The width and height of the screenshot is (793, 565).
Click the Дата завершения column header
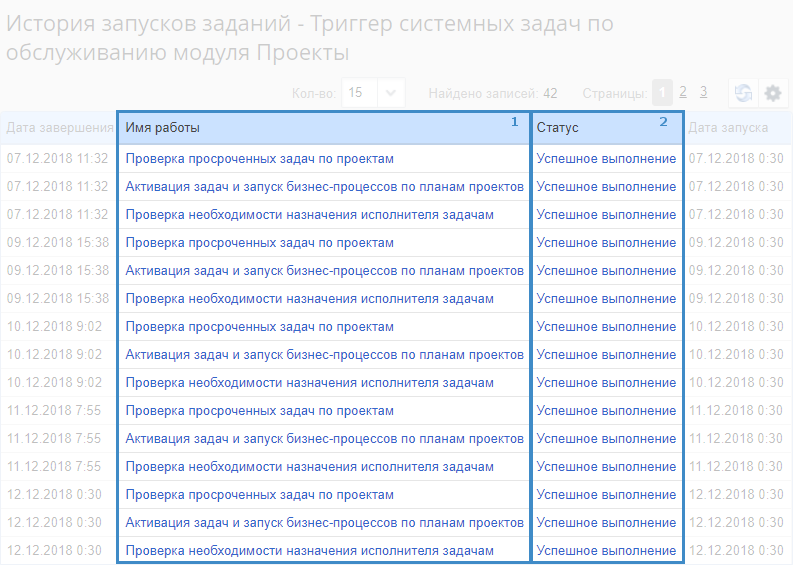59,128
